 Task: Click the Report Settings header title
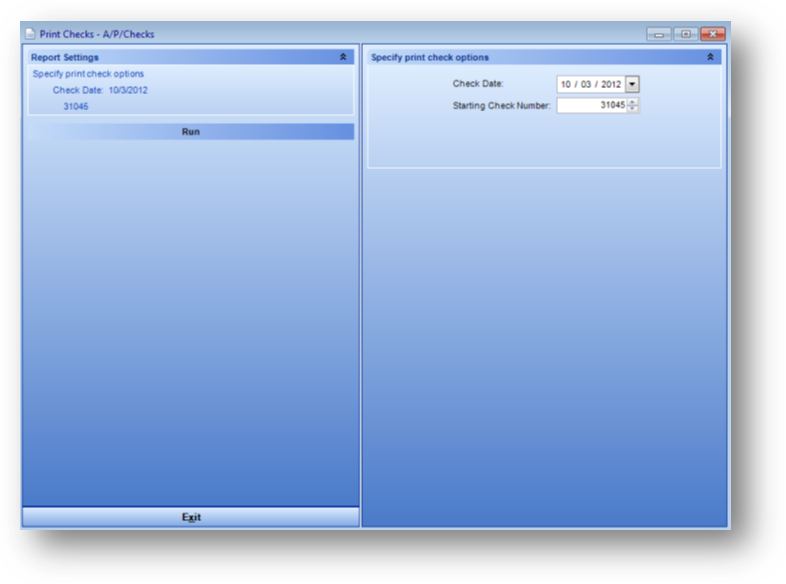click(x=65, y=57)
